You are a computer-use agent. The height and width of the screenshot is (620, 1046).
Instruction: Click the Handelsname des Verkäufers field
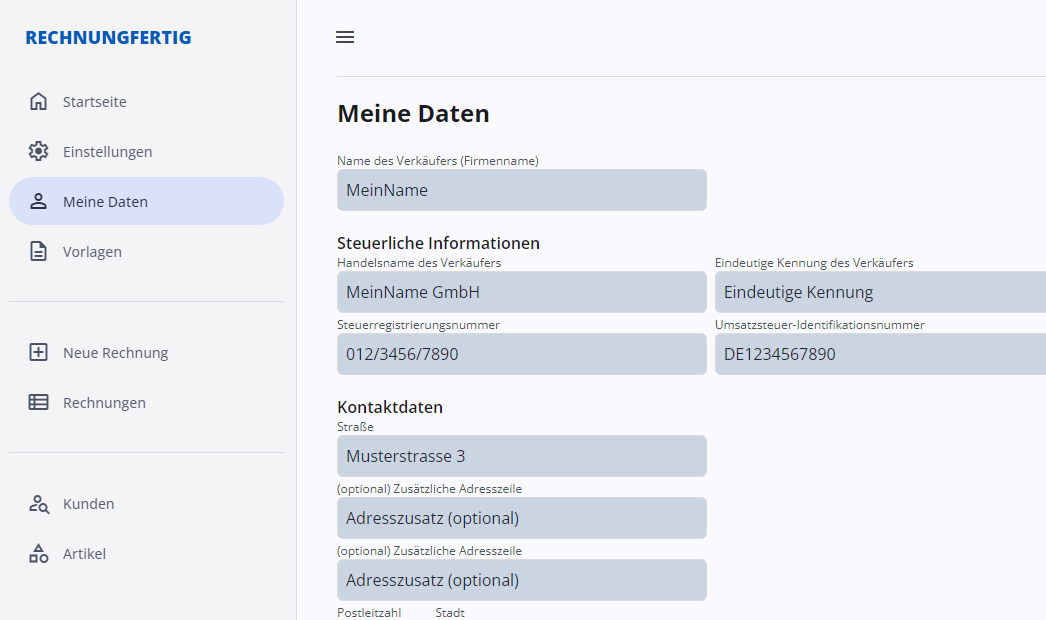coord(521,292)
